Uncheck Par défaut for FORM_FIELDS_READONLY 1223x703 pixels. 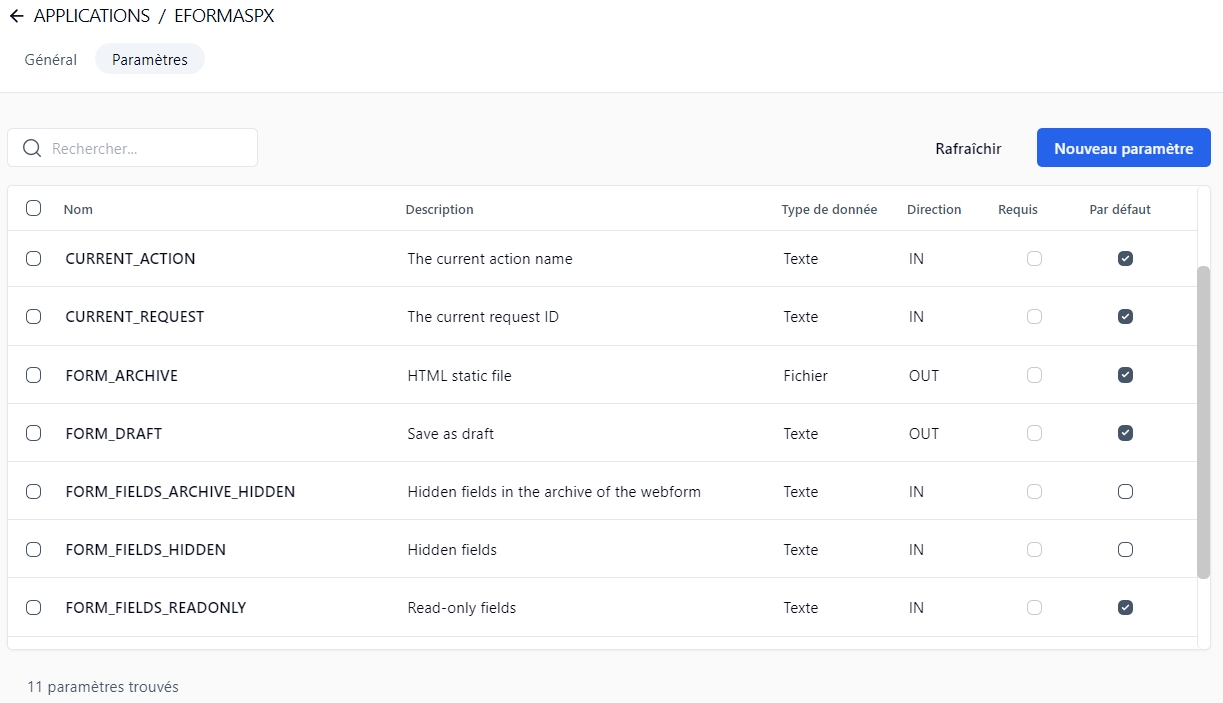pos(1125,607)
